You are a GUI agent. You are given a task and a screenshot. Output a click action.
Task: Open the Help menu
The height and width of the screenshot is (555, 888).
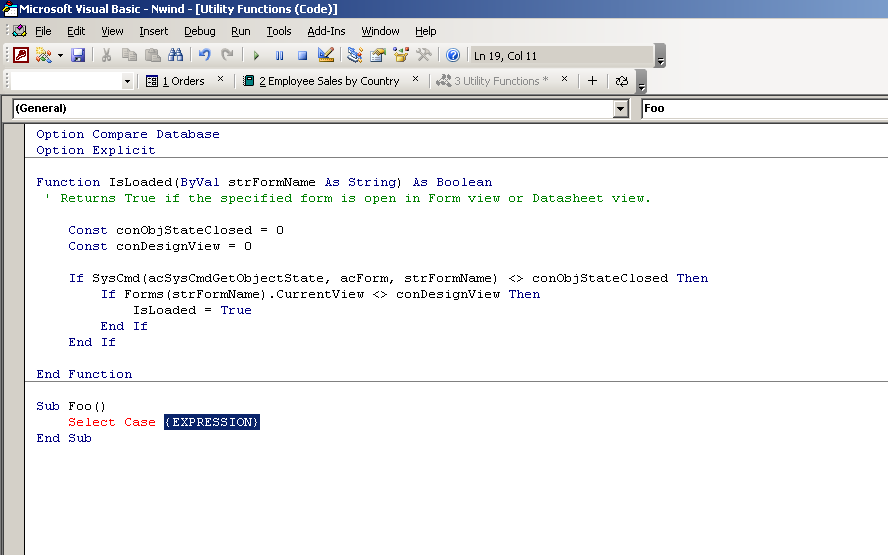(x=425, y=31)
